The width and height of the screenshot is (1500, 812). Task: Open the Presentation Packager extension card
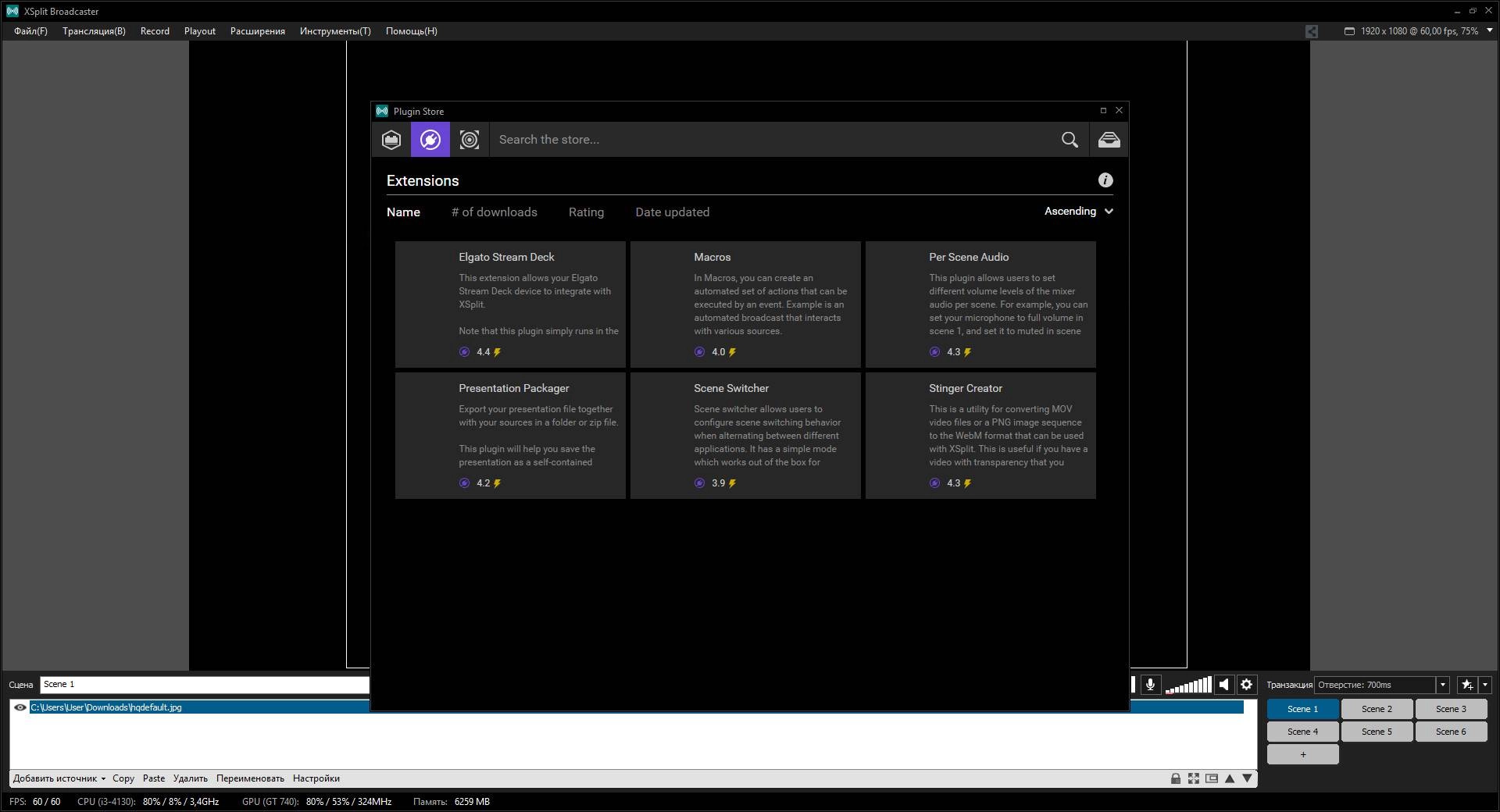click(510, 436)
